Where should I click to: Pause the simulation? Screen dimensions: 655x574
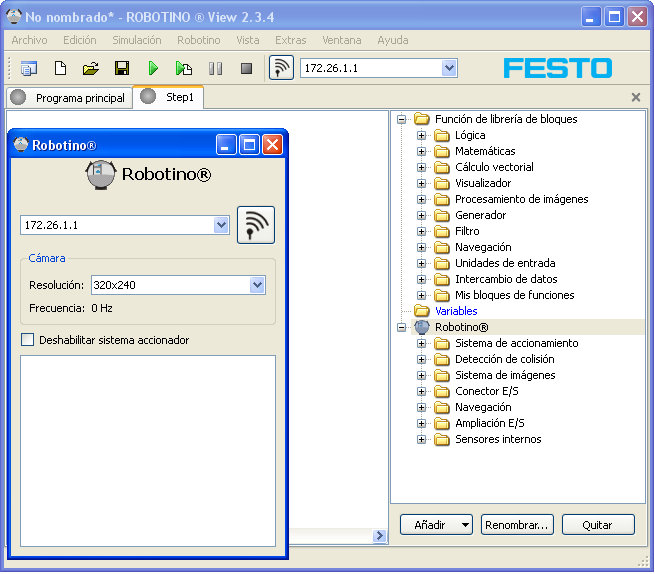[x=216, y=68]
